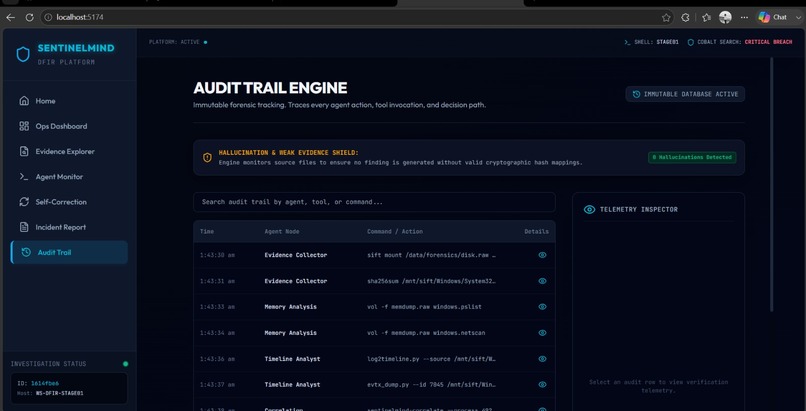Click host name WS-DFIR-STAGE01
Viewport: 806px width, 411px height.
[59, 393]
